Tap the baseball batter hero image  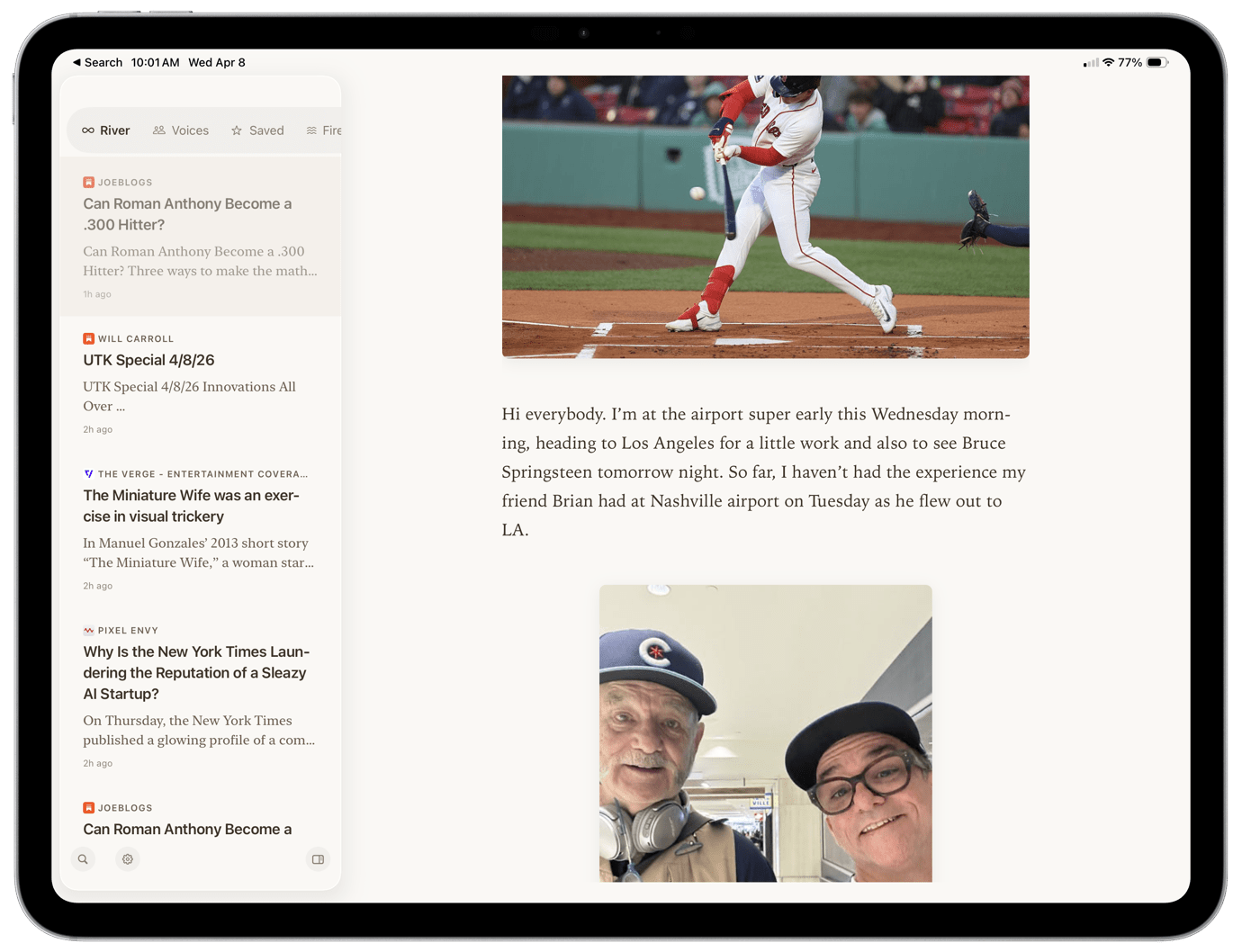765,216
